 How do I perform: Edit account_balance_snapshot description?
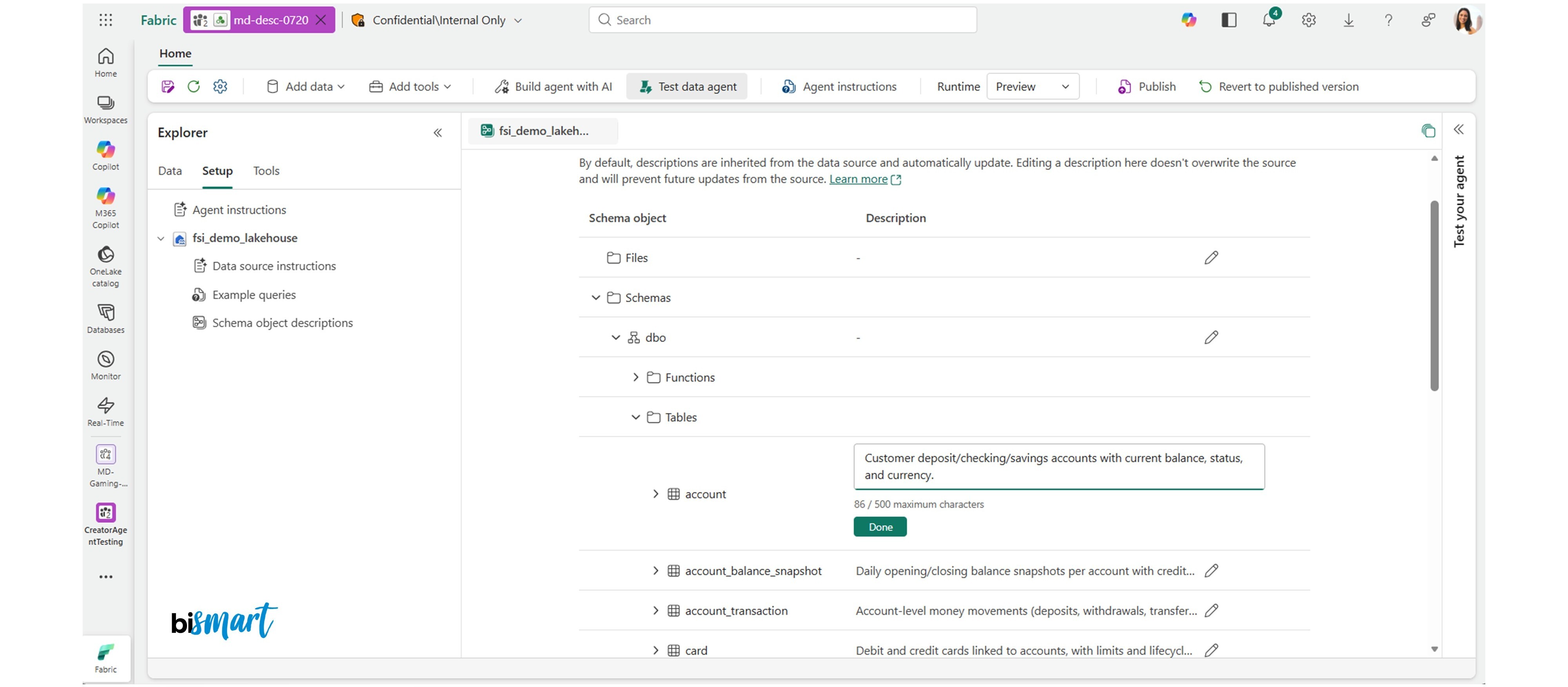click(x=1211, y=571)
